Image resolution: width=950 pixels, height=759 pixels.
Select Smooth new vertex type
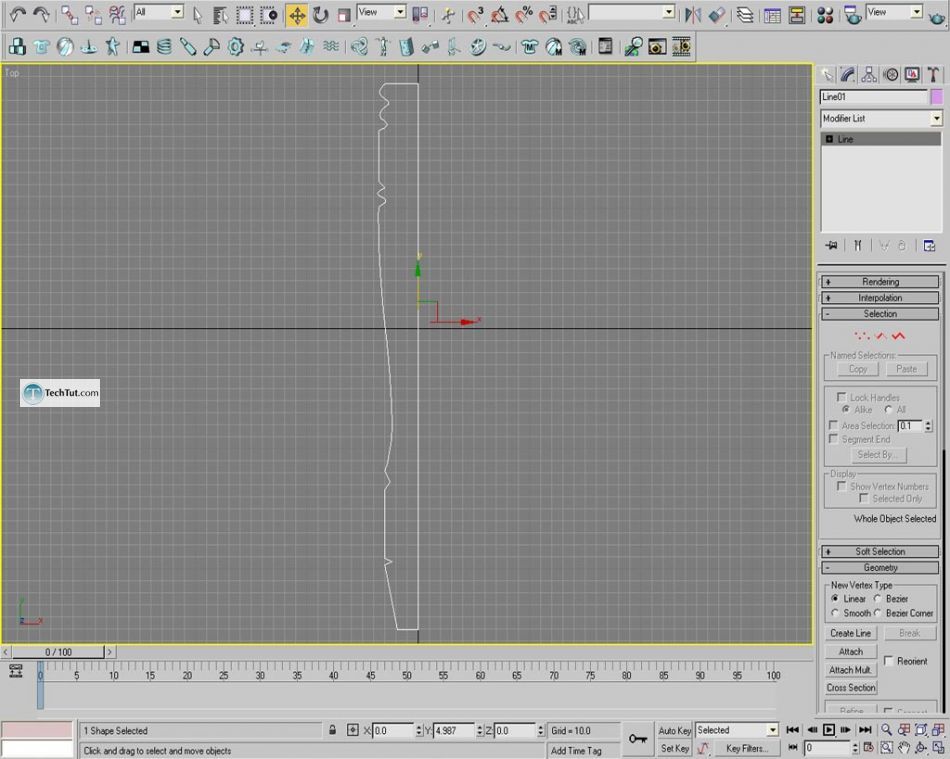(835, 613)
